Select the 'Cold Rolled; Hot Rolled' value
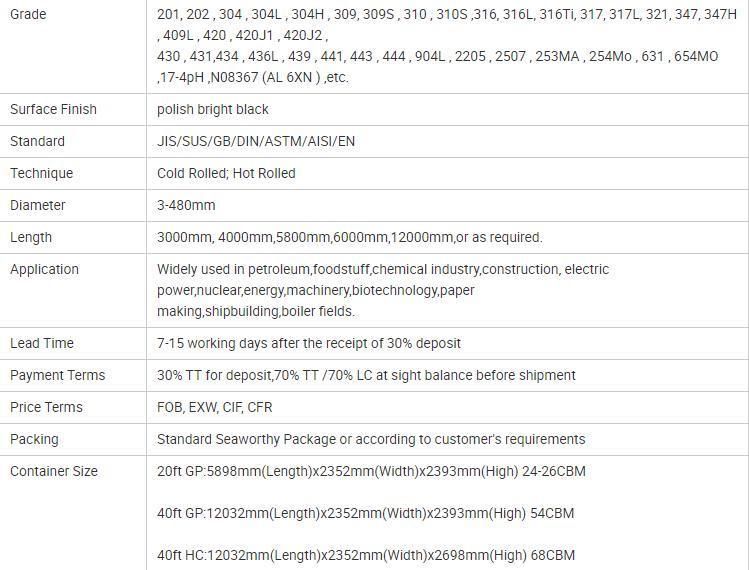The height and width of the screenshot is (570, 749). [x=226, y=173]
